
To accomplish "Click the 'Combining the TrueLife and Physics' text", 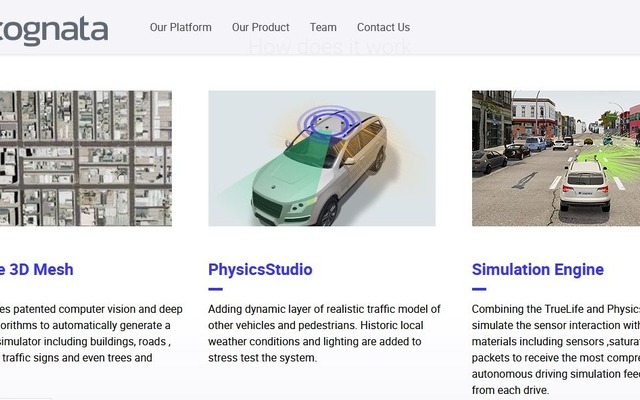I will click(x=556, y=309).
